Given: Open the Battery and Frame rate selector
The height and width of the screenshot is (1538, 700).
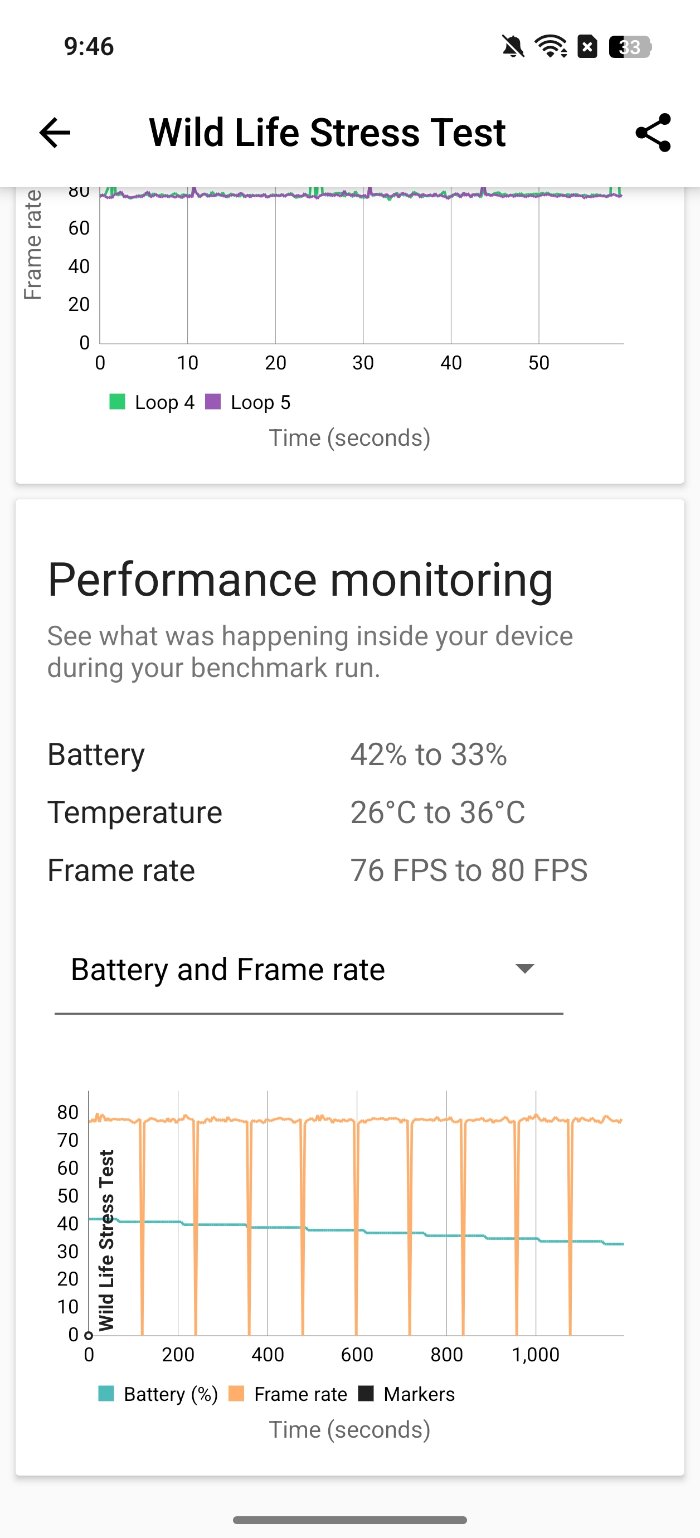Looking at the screenshot, I should pos(228,970).
